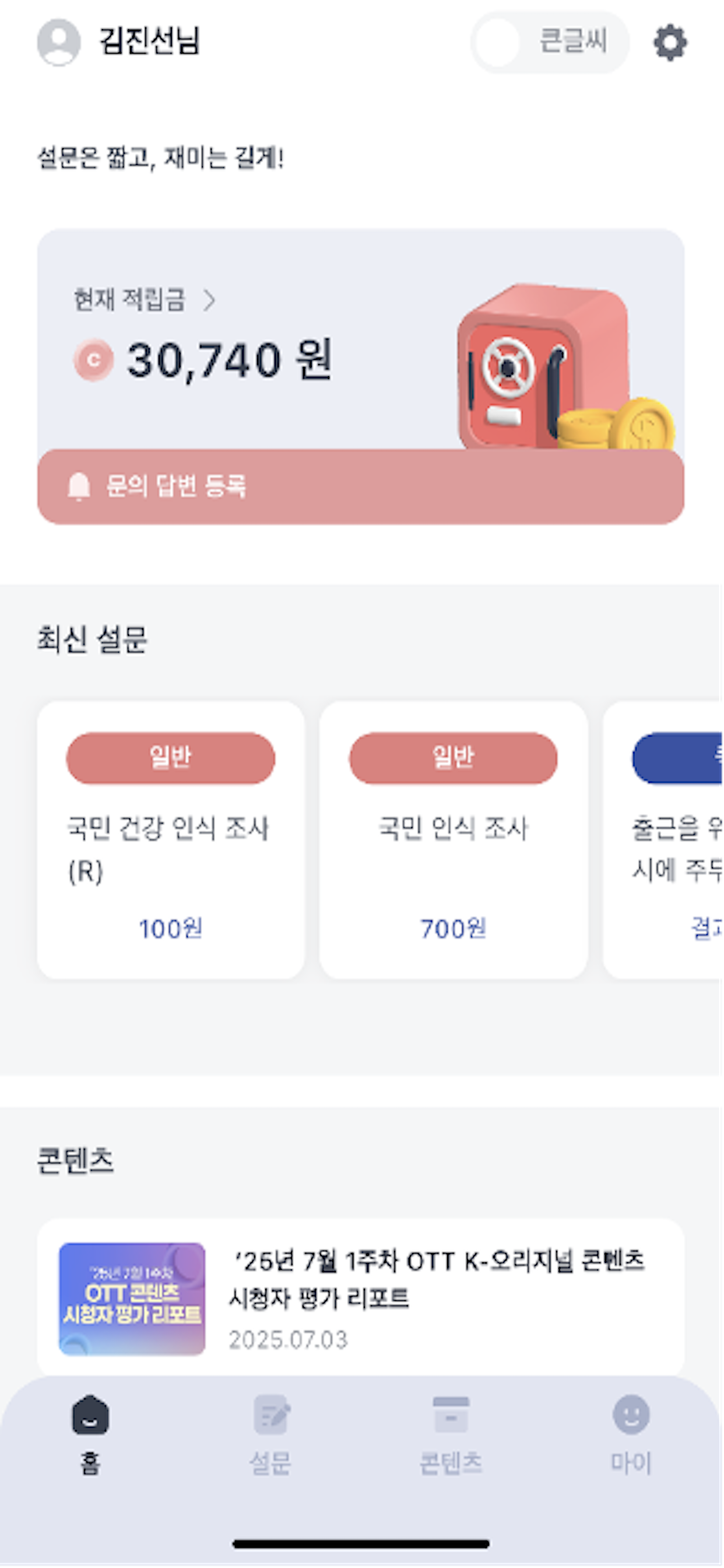Open 문의 답변 등록 notification banner
The width and height of the screenshot is (724, 1568).
[x=361, y=487]
